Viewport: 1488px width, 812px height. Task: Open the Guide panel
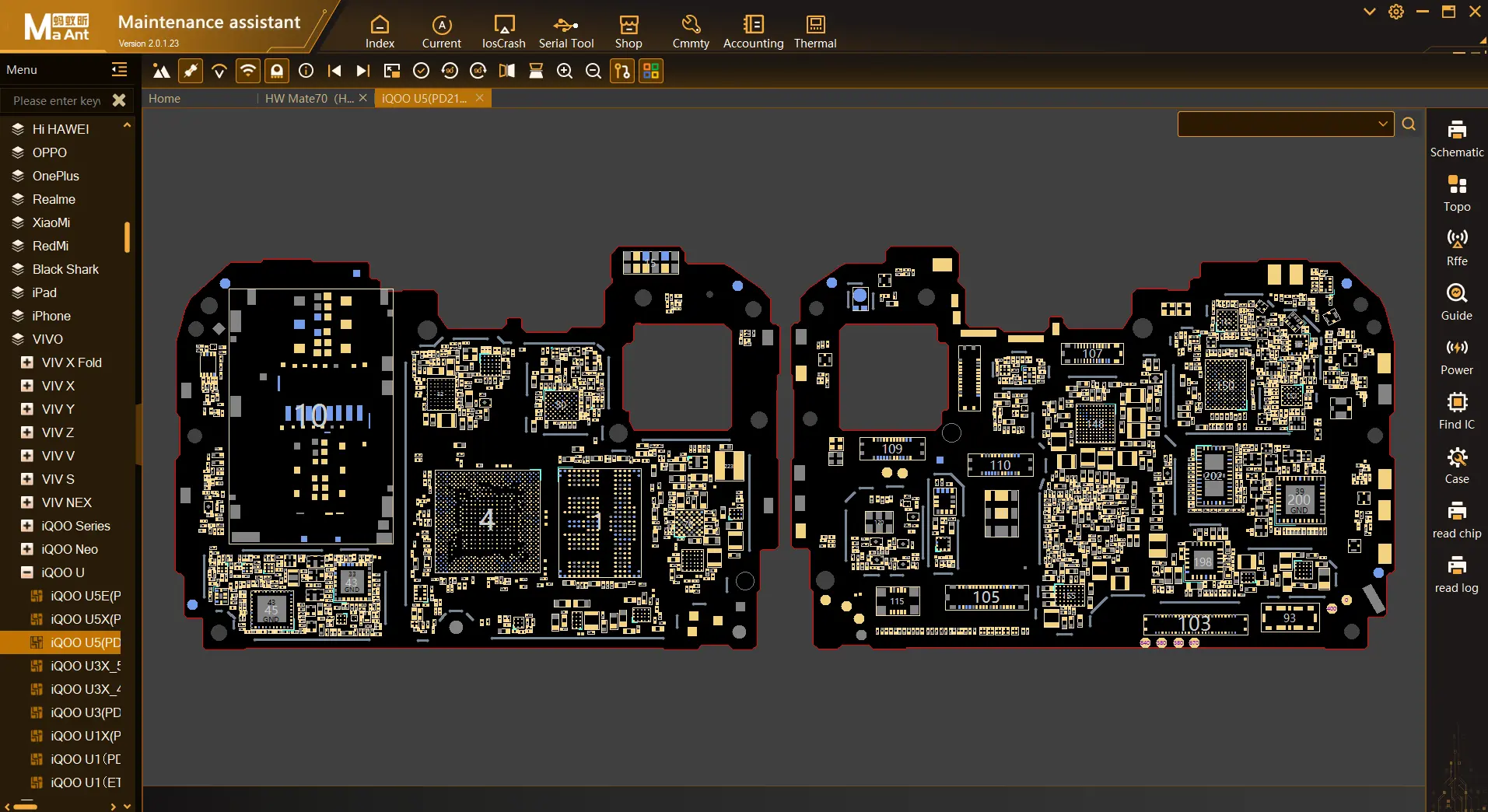pyautogui.click(x=1457, y=303)
